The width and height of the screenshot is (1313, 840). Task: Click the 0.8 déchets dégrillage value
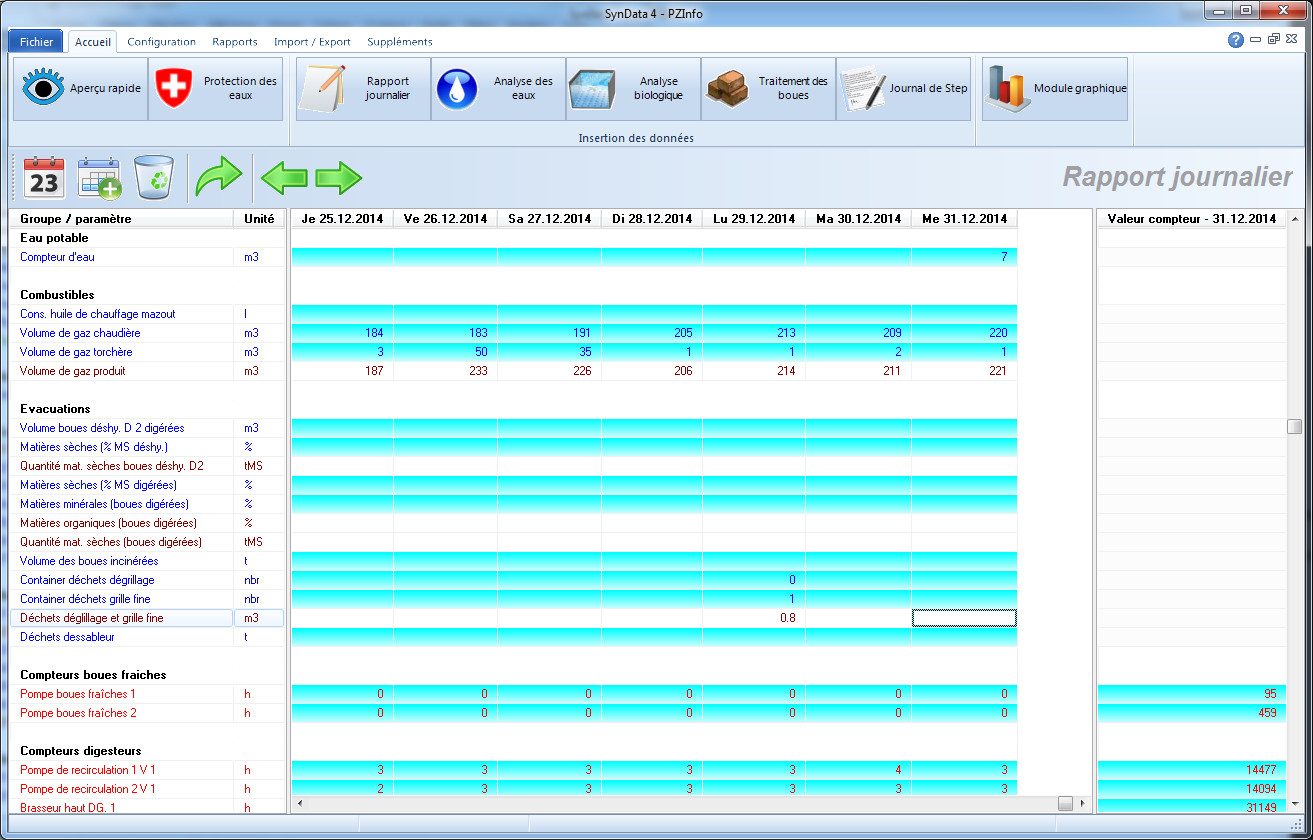(x=754, y=618)
